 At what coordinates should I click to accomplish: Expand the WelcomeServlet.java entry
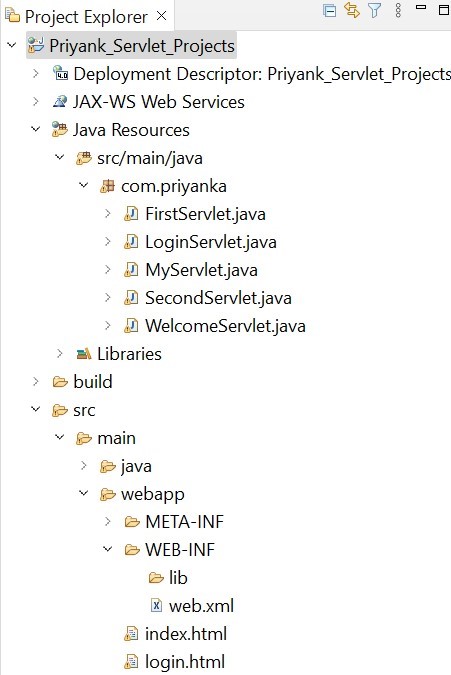(108, 325)
